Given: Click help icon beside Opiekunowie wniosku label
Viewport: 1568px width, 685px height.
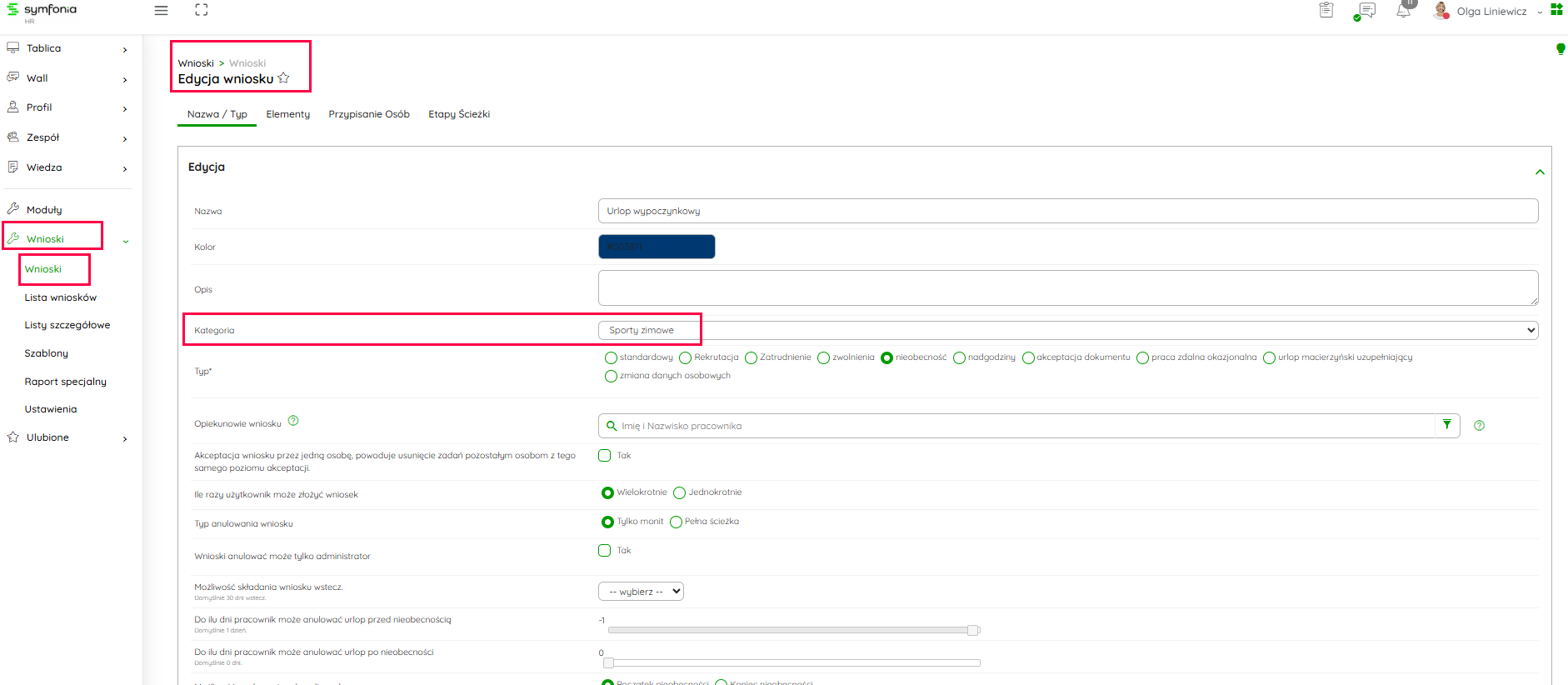Looking at the screenshot, I should coord(293,421).
